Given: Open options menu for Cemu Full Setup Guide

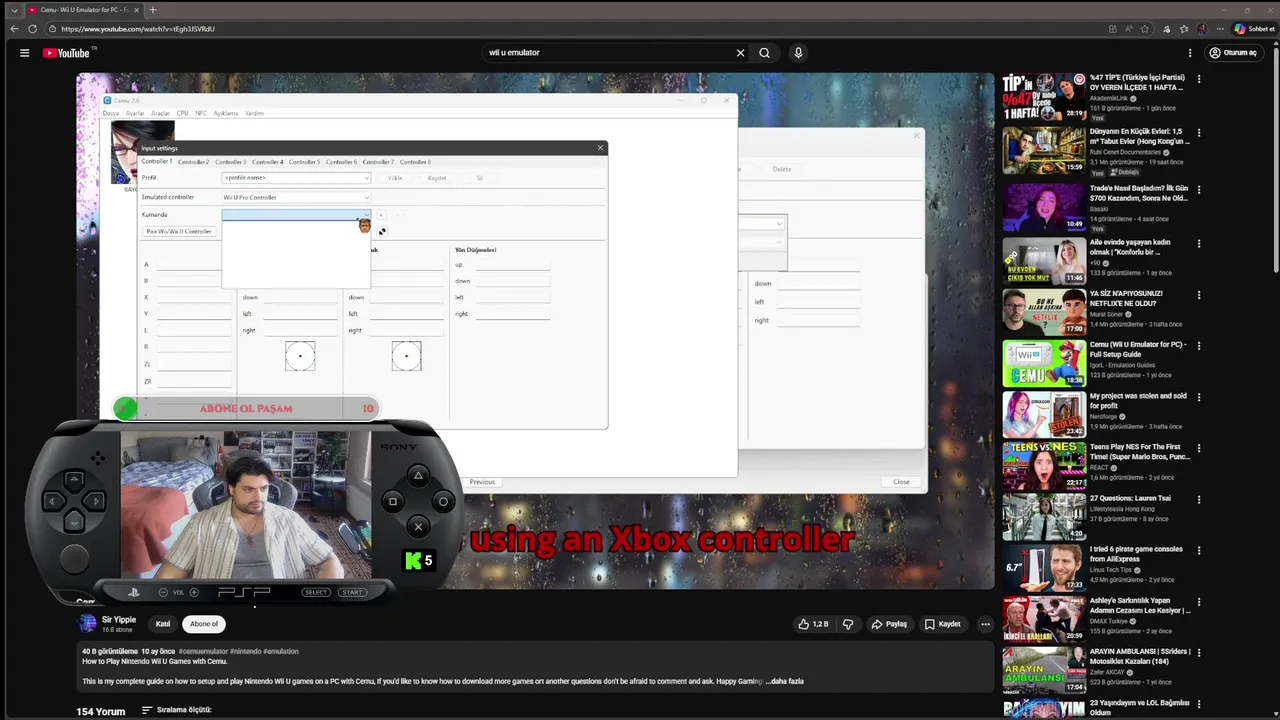Looking at the screenshot, I should coord(1199,345).
